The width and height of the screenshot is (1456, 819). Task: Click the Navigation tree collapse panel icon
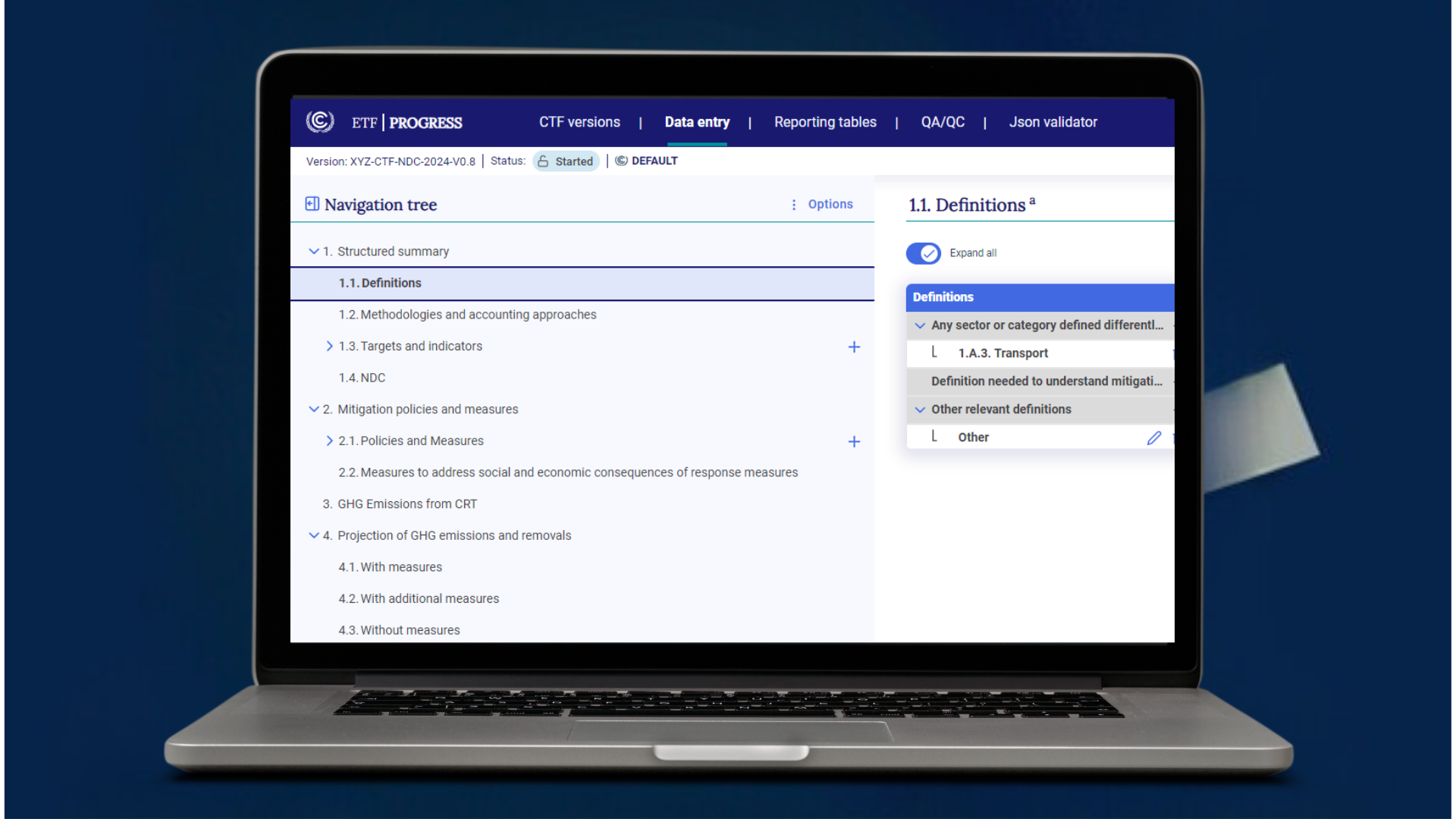point(312,204)
